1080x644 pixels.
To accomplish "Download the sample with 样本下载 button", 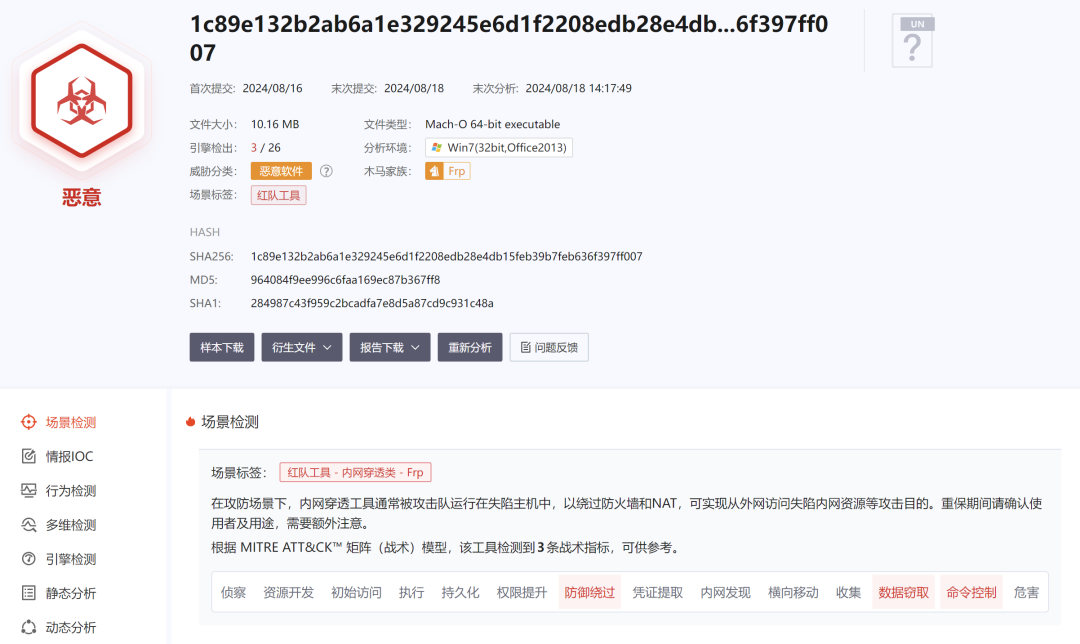I will pos(222,347).
